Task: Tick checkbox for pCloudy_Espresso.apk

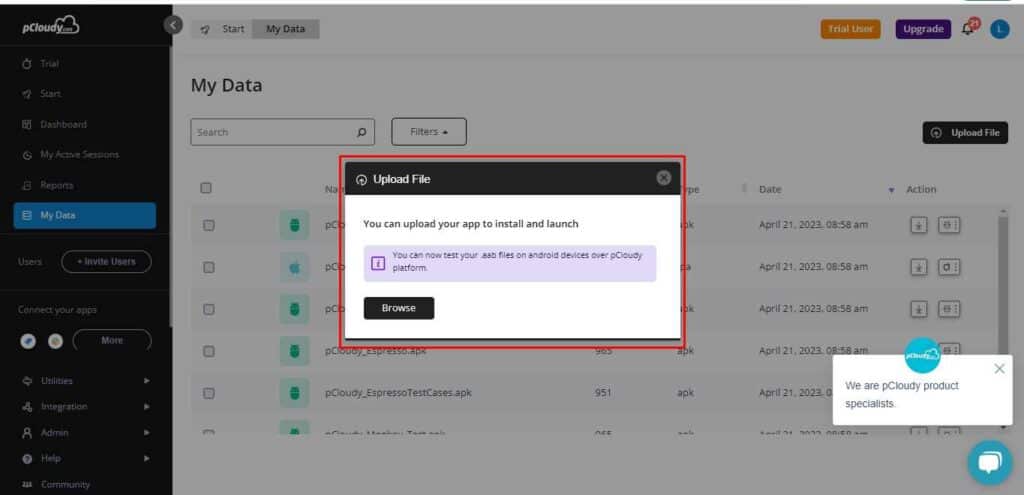Action: point(208,351)
